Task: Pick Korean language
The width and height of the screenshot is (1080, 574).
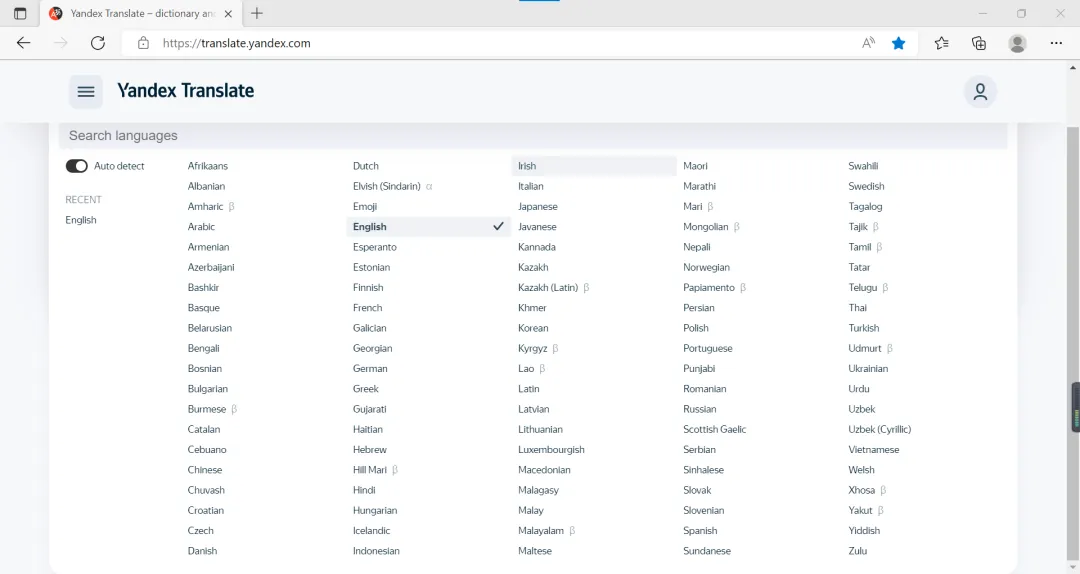Action: [533, 328]
